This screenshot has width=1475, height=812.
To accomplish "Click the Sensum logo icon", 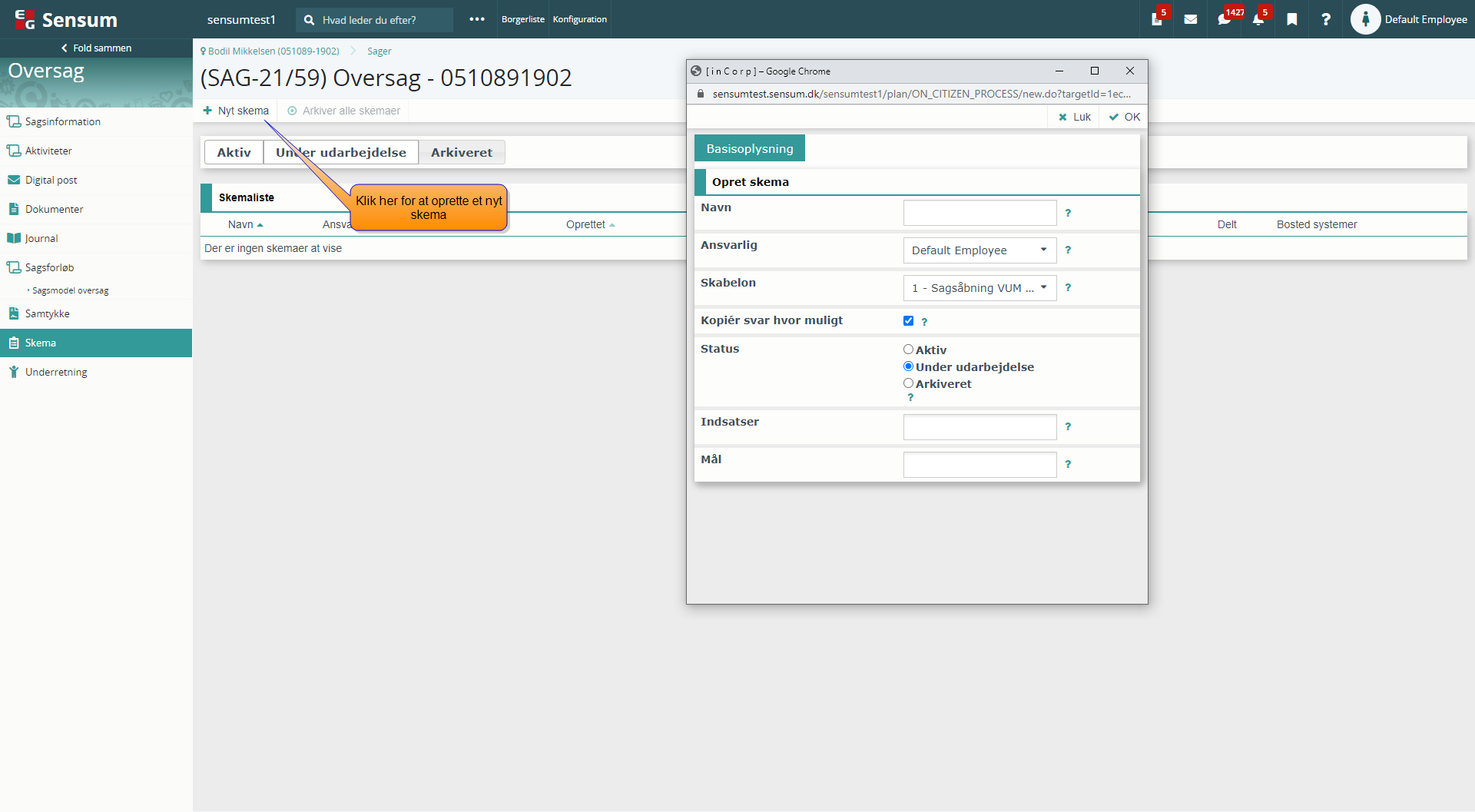I will click(x=25, y=19).
